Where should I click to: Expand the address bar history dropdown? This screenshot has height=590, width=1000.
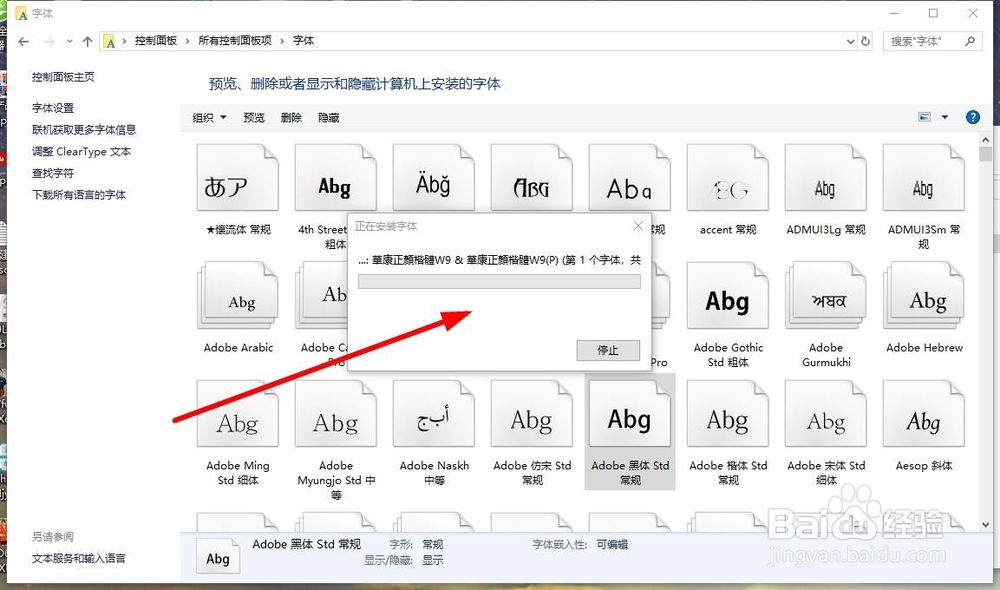[x=850, y=41]
